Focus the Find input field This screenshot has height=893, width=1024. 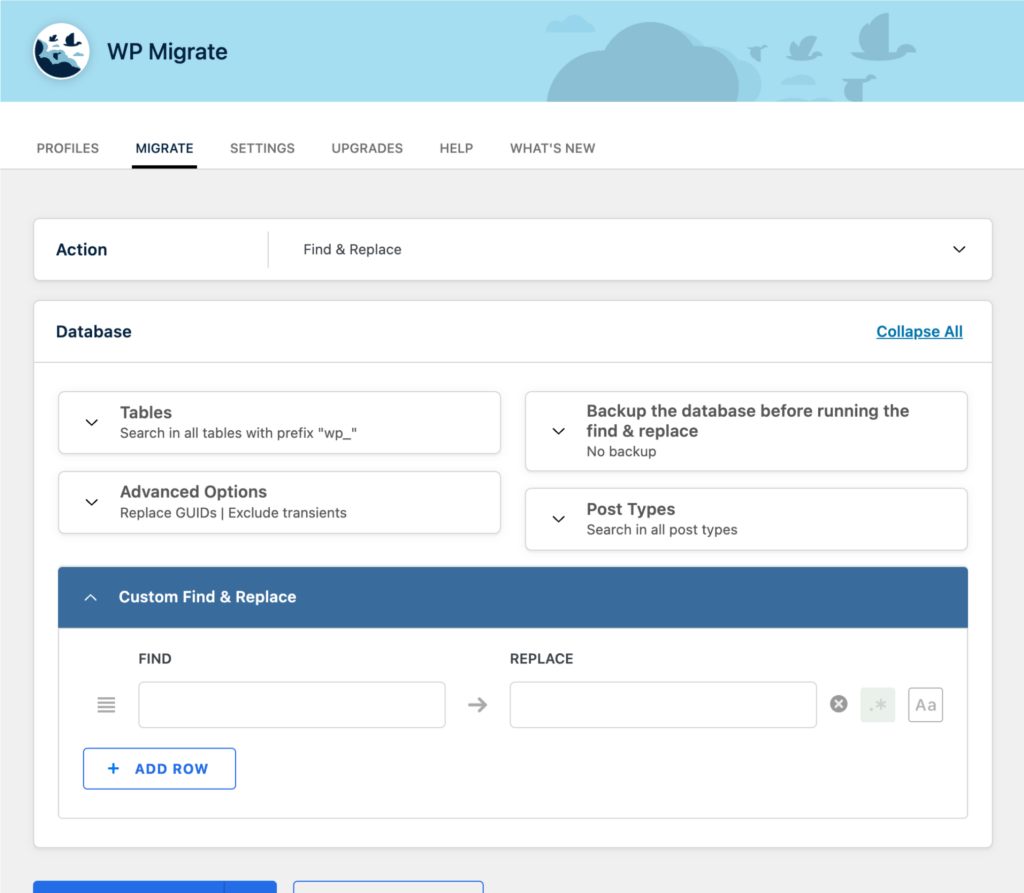click(x=292, y=705)
